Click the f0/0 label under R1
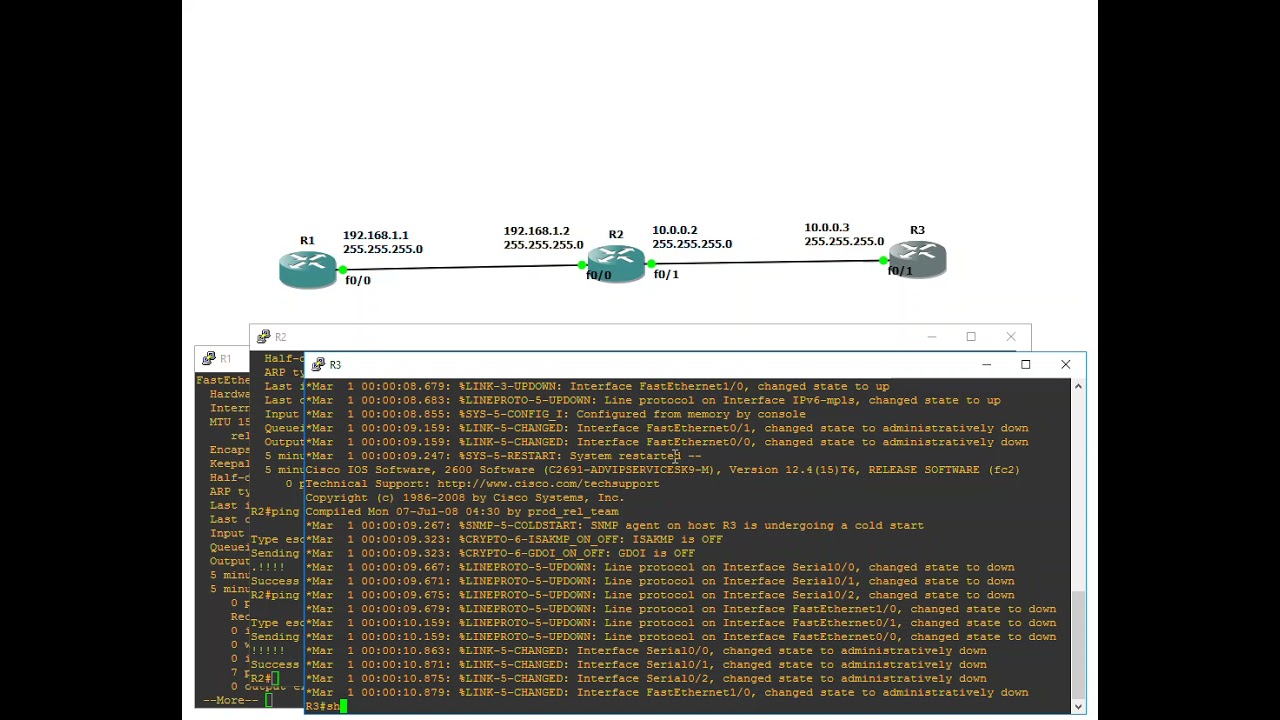The height and width of the screenshot is (720, 1280). coord(358,281)
